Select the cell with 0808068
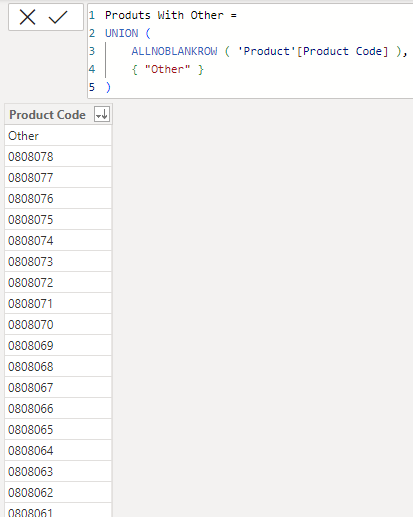 click(x=58, y=367)
